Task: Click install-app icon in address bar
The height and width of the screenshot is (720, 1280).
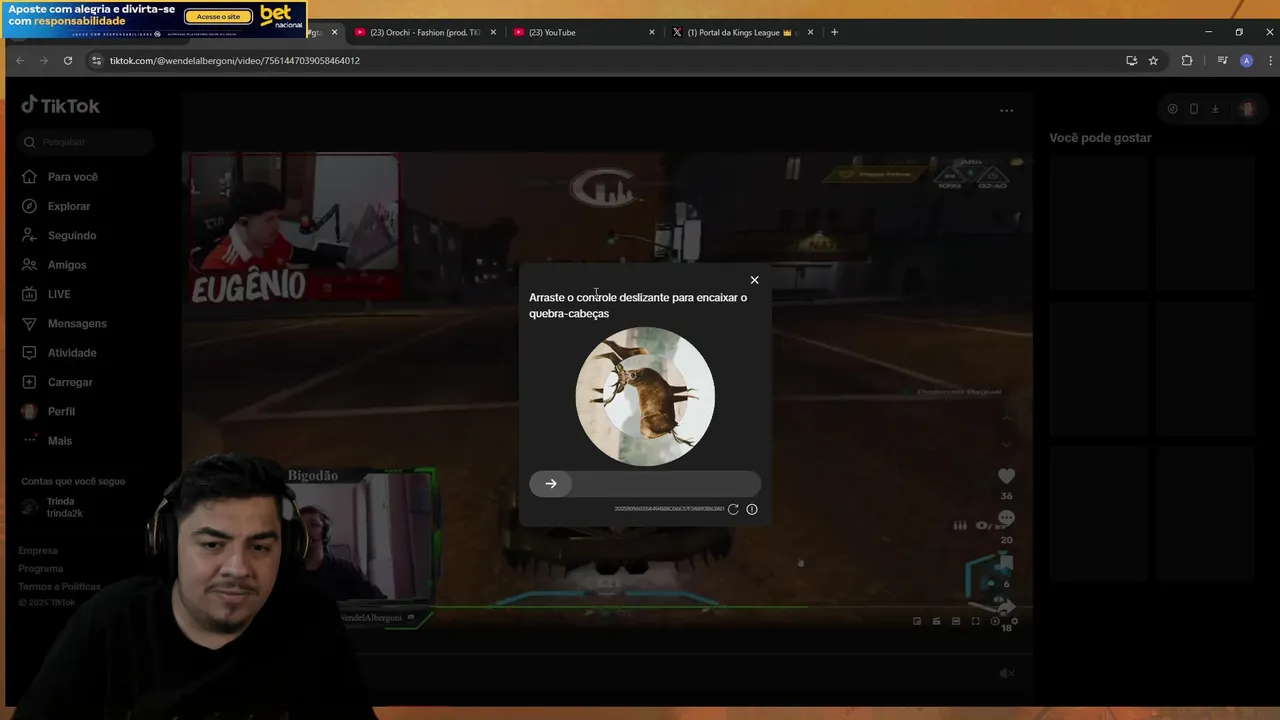Action: click(x=1131, y=61)
